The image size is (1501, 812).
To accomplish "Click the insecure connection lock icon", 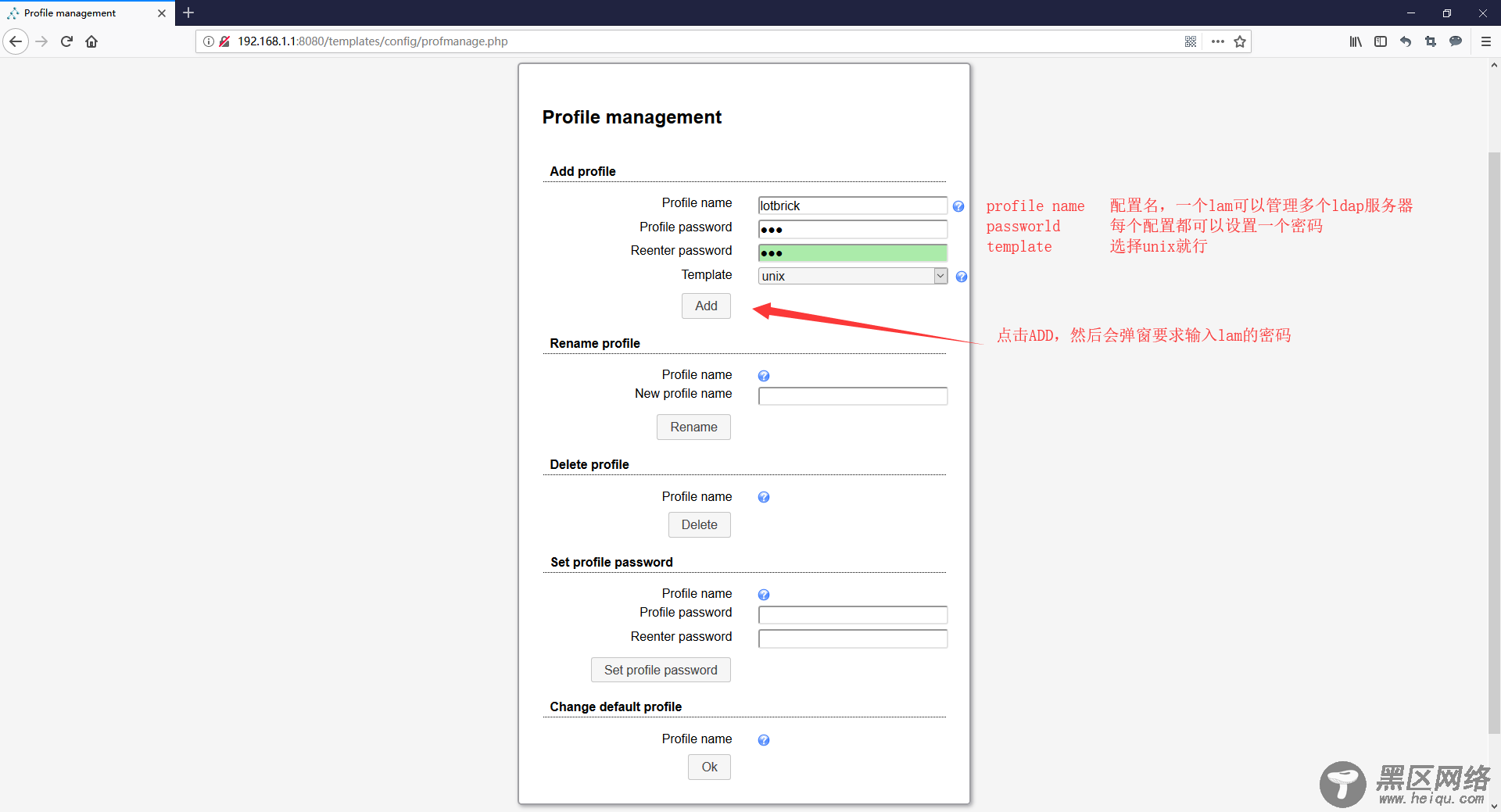I will pos(224,41).
